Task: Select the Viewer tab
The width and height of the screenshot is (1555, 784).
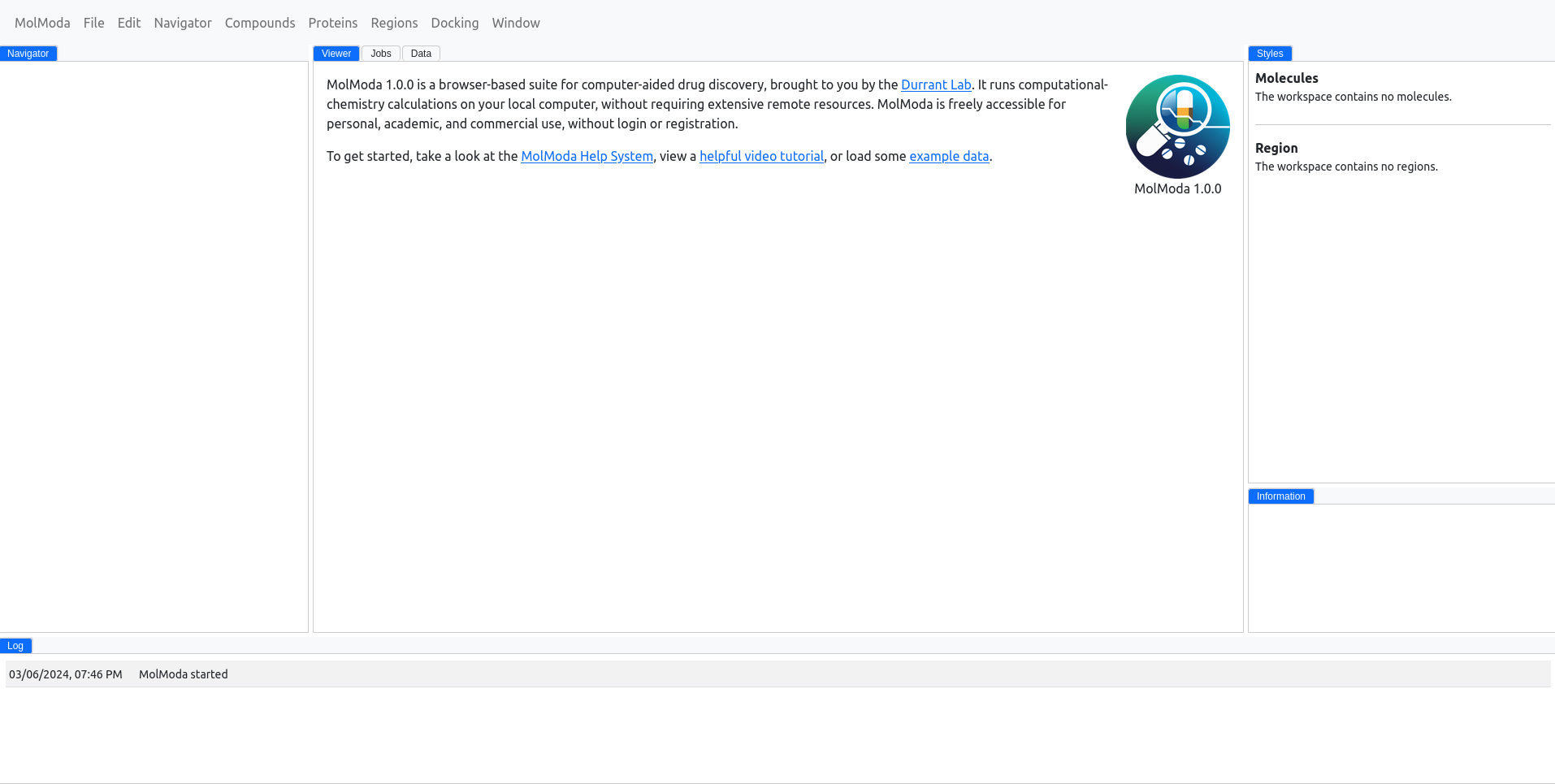Action: (x=336, y=54)
